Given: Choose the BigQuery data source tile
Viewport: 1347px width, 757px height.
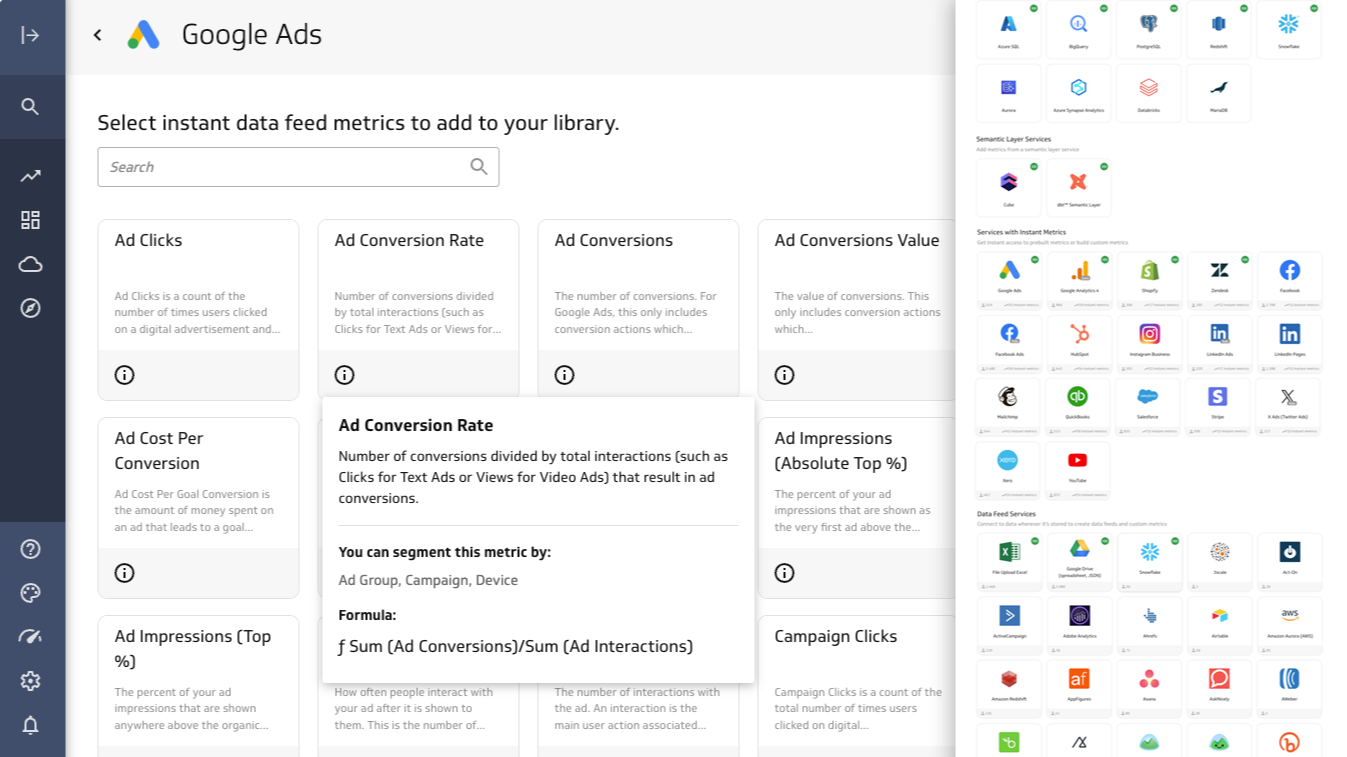Looking at the screenshot, I should (1078, 30).
